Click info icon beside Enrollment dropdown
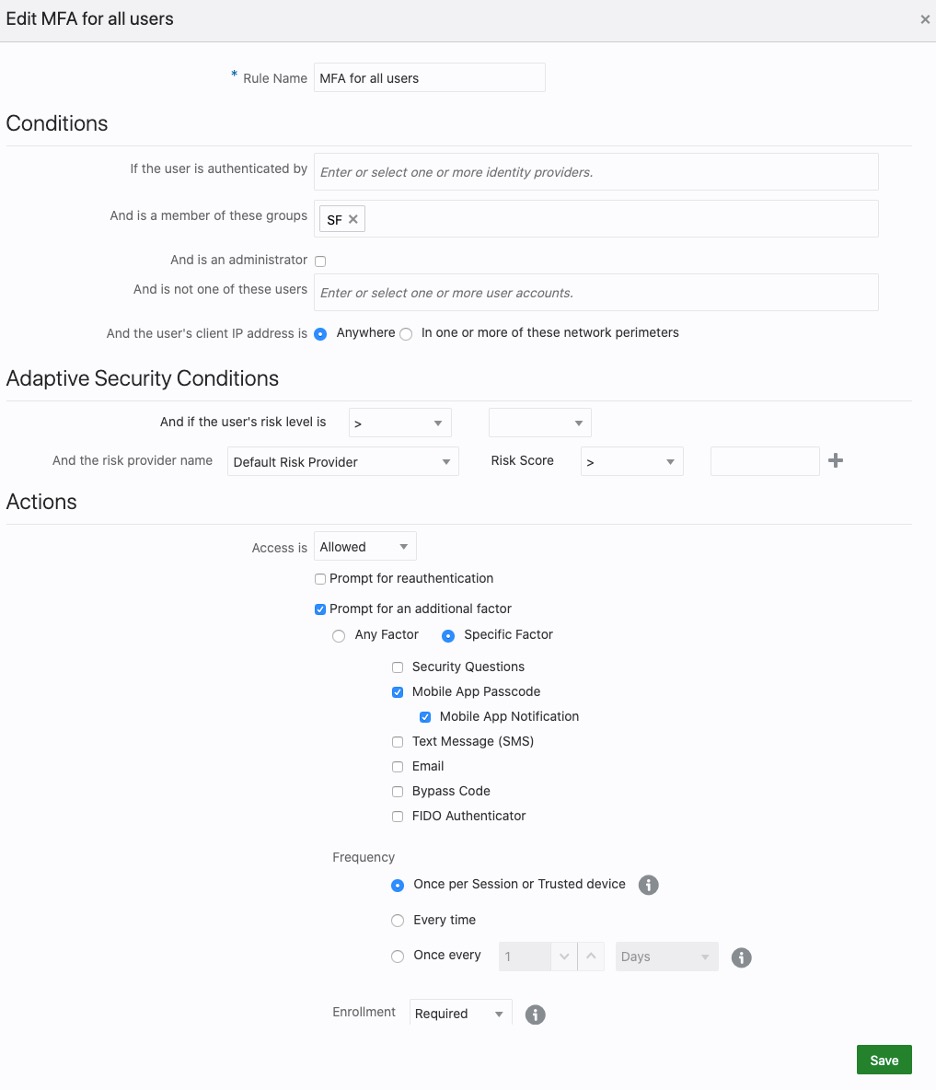The width and height of the screenshot is (936, 1090). coord(535,1014)
